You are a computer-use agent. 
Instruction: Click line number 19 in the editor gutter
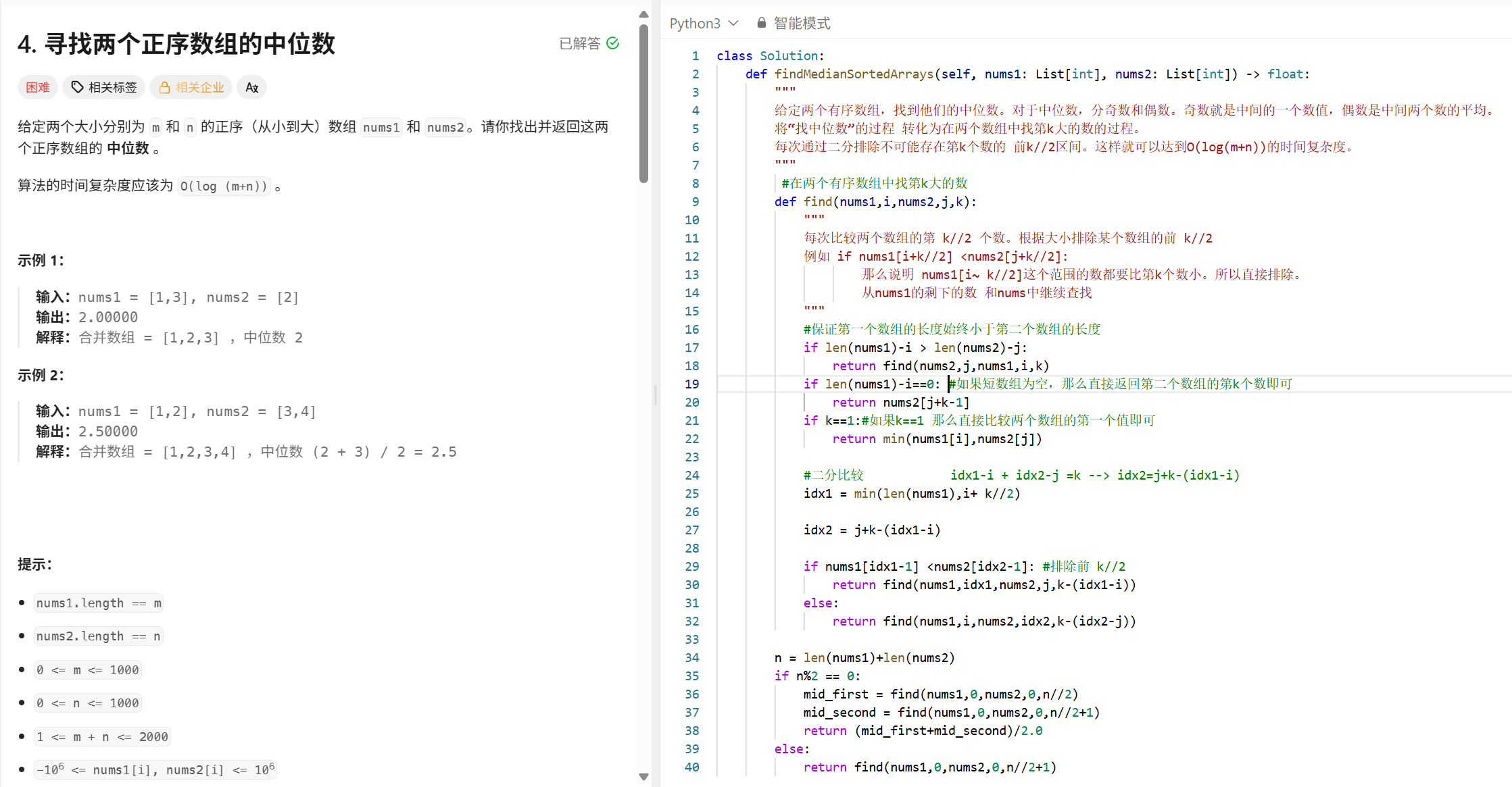point(691,384)
